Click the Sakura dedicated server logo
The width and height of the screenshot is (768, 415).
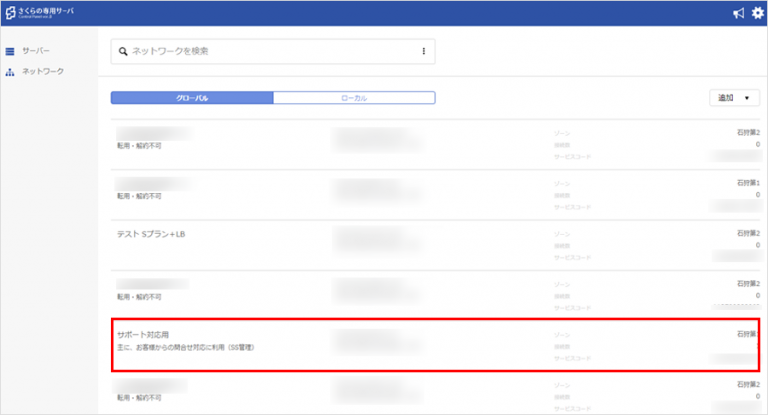click(45, 13)
